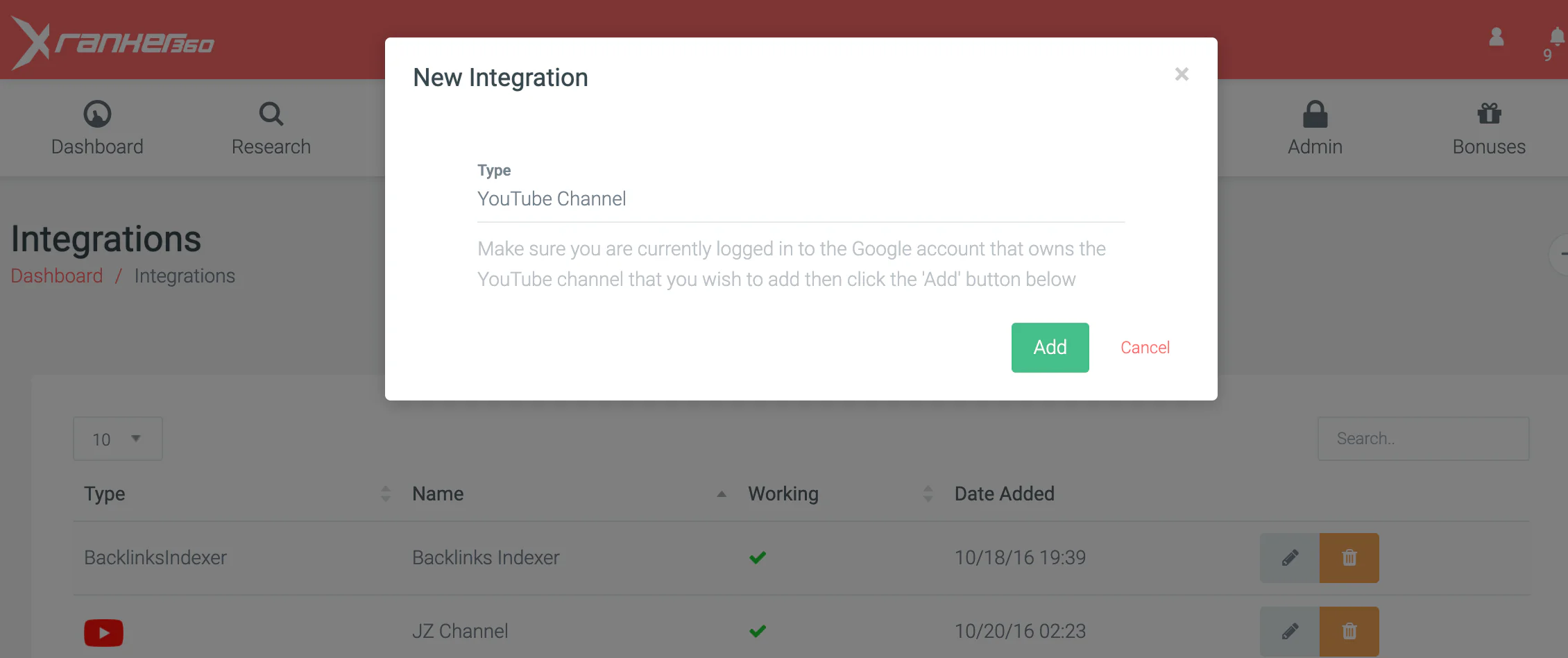Edit the Backlinks Indexer integration
1568x658 pixels.
click(1290, 558)
